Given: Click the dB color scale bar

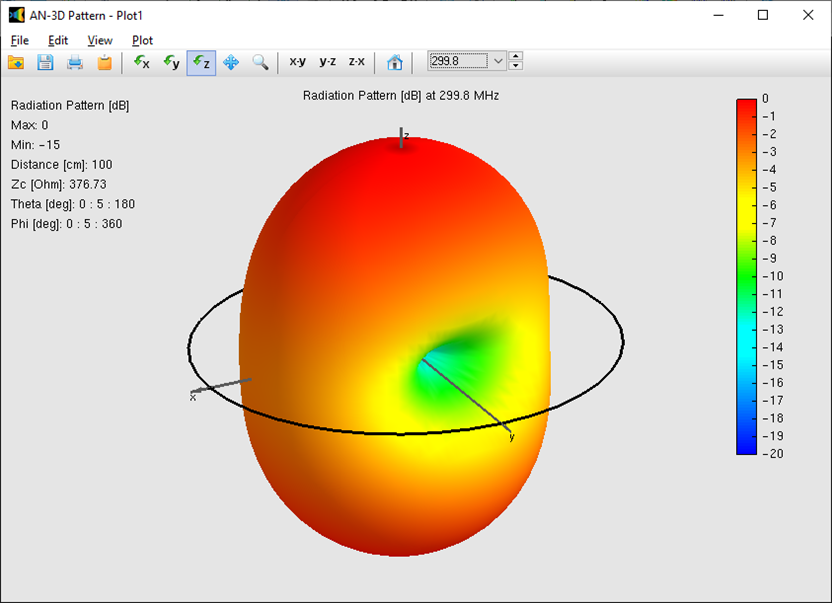Looking at the screenshot, I should (746, 277).
